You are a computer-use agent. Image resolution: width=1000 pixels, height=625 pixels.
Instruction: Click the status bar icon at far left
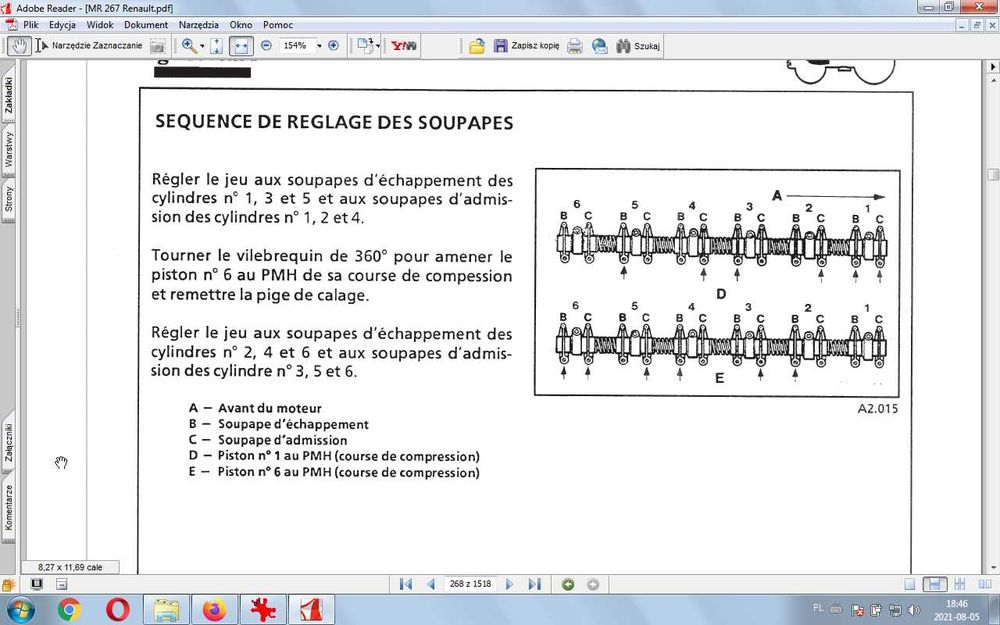8,584
